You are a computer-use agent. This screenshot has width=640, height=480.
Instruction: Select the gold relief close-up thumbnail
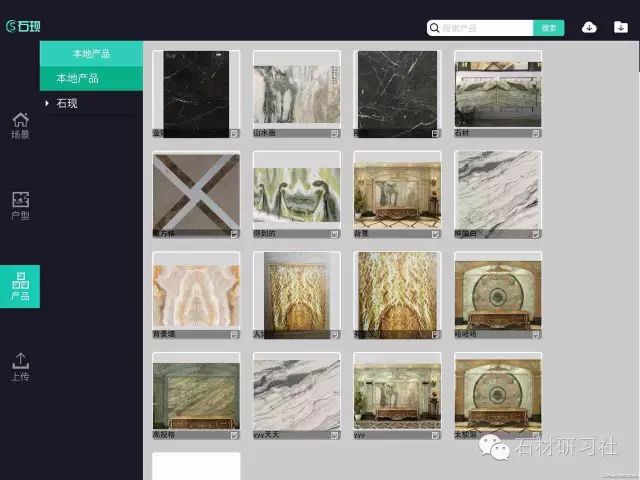pyautogui.click(x=397, y=295)
